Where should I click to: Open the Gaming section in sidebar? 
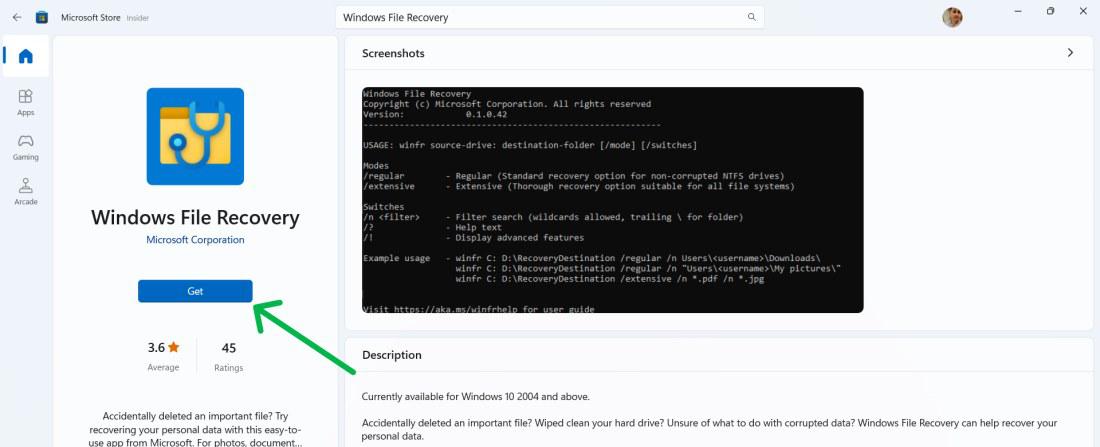click(x=26, y=147)
